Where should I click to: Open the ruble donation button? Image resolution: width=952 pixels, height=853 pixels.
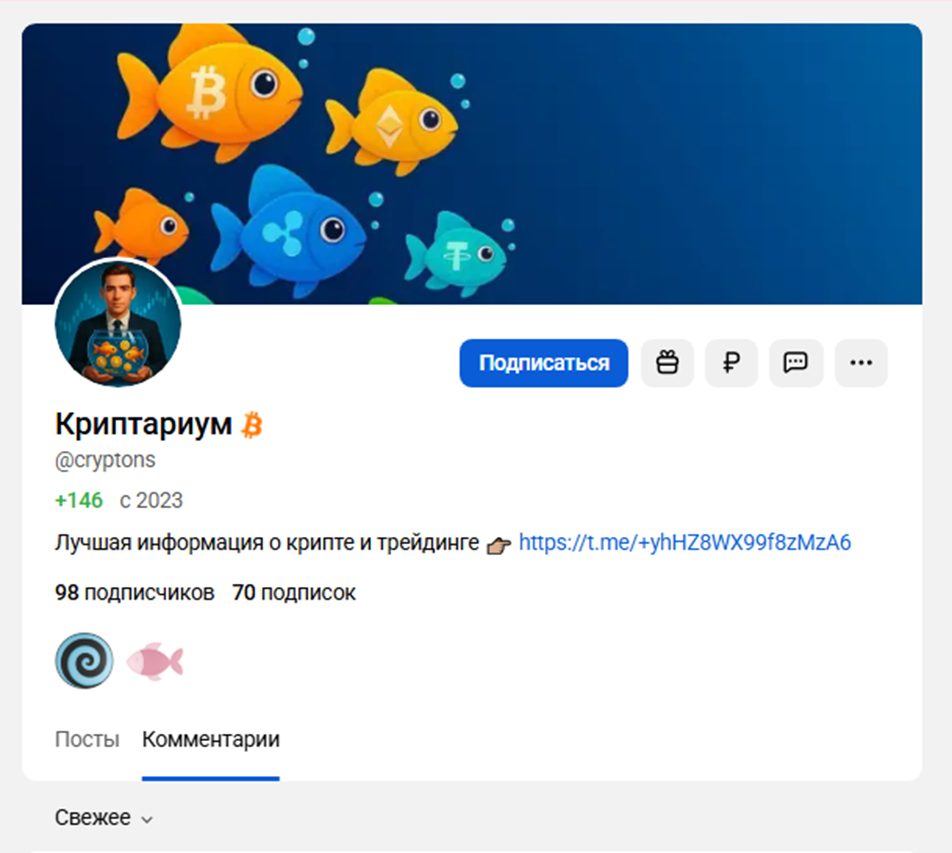(732, 363)
